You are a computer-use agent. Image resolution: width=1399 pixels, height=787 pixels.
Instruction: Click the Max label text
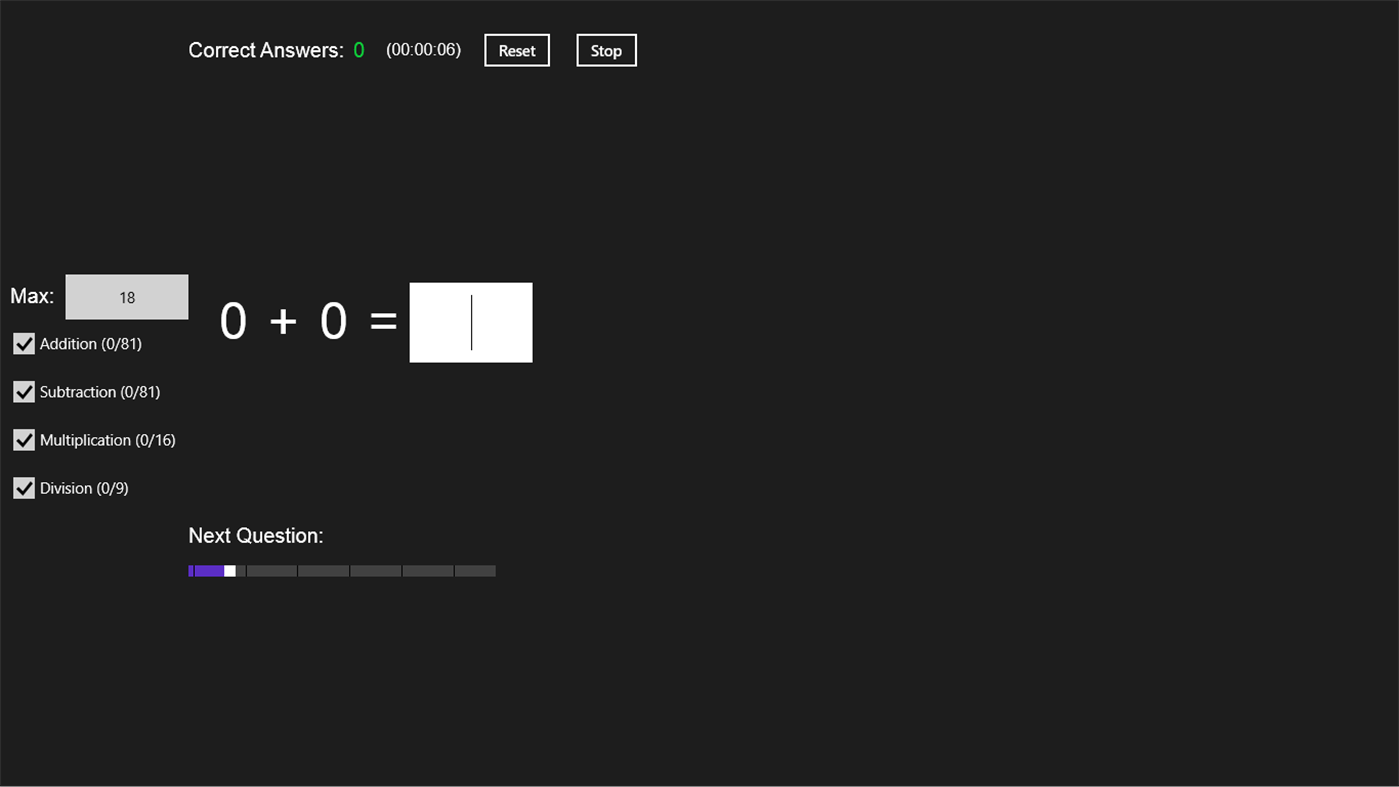tap(31, 296)
